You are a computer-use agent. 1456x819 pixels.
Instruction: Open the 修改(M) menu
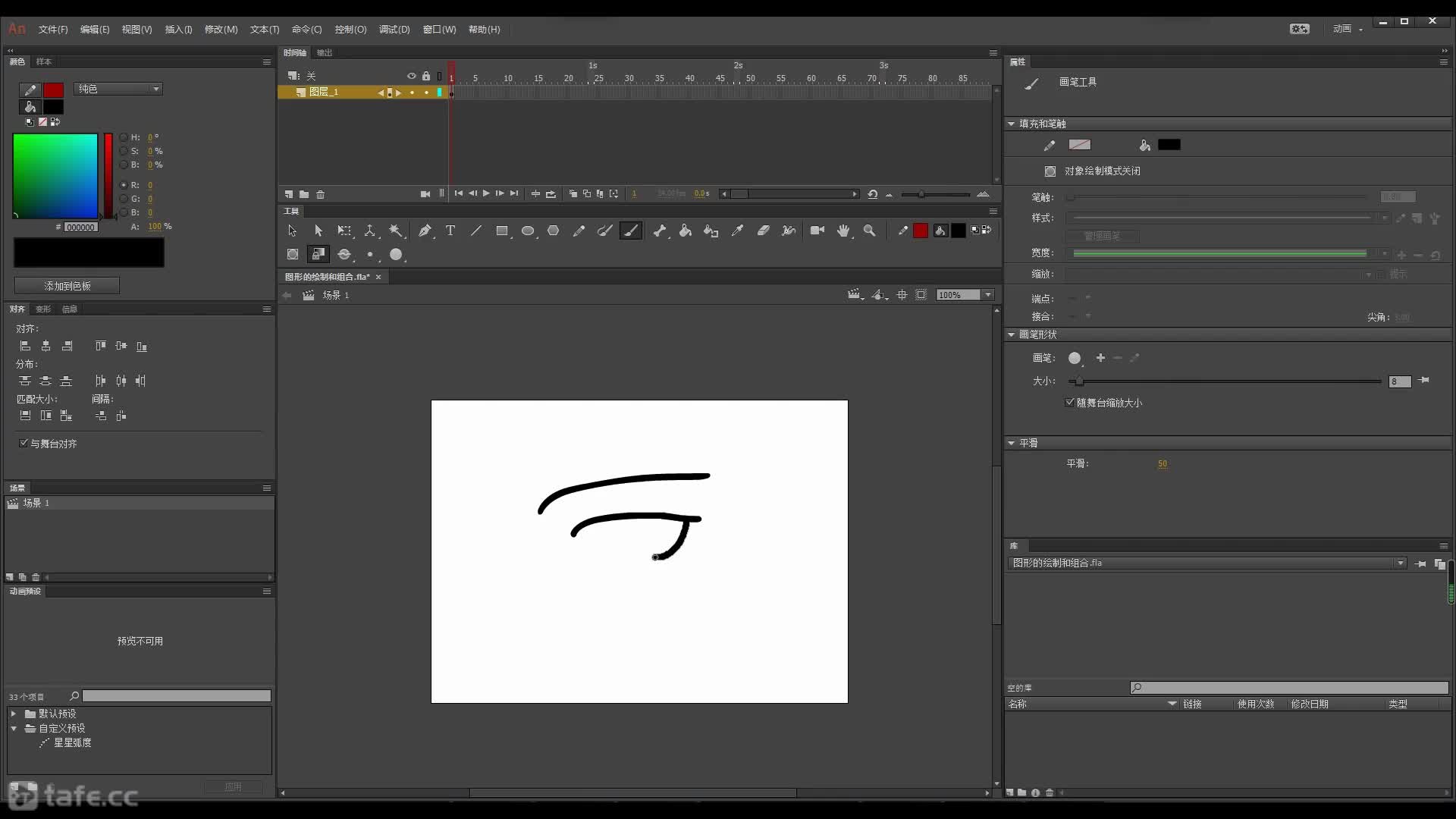coord(221,30)
